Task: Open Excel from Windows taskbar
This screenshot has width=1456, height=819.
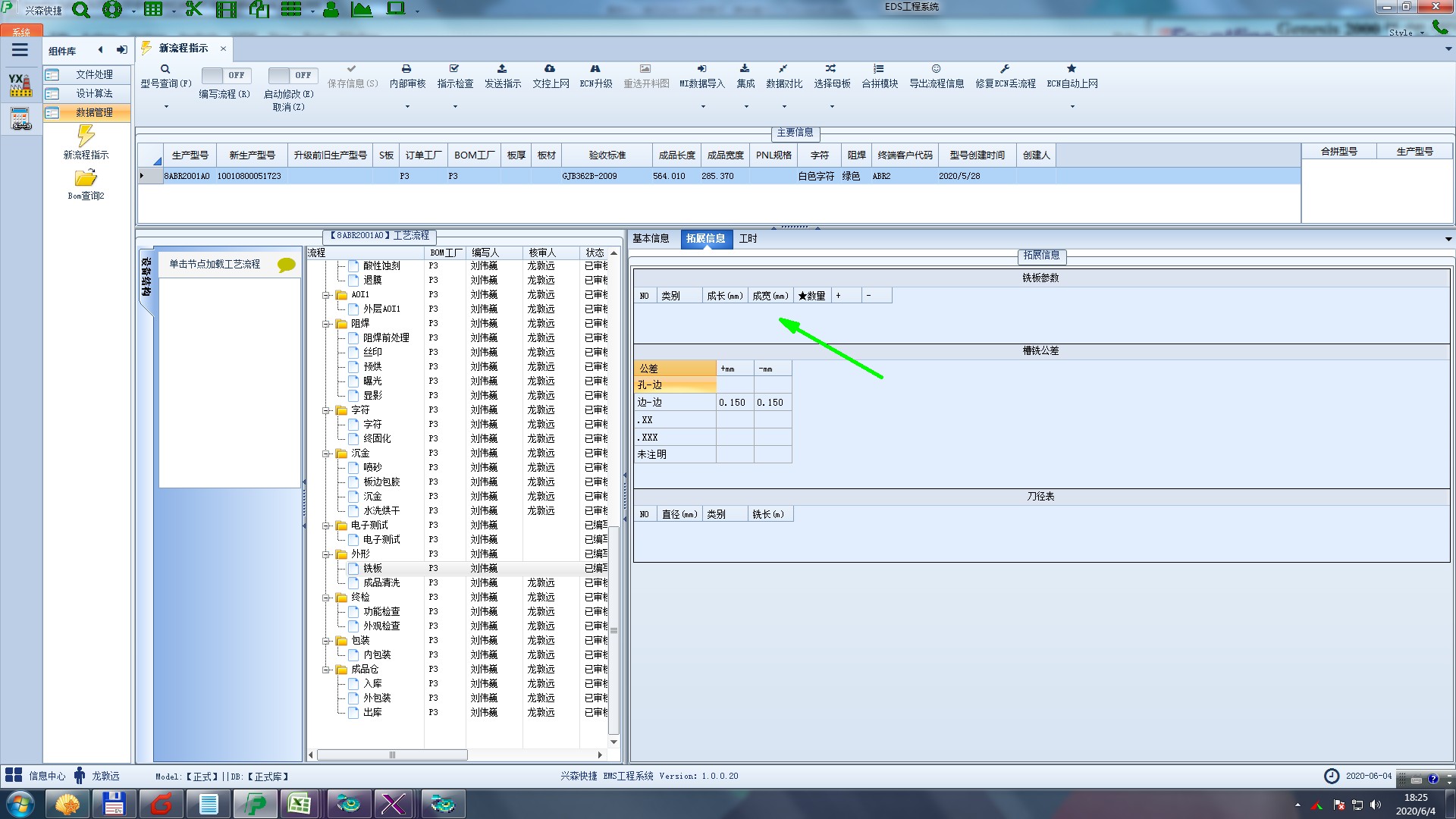Action: 299,804
